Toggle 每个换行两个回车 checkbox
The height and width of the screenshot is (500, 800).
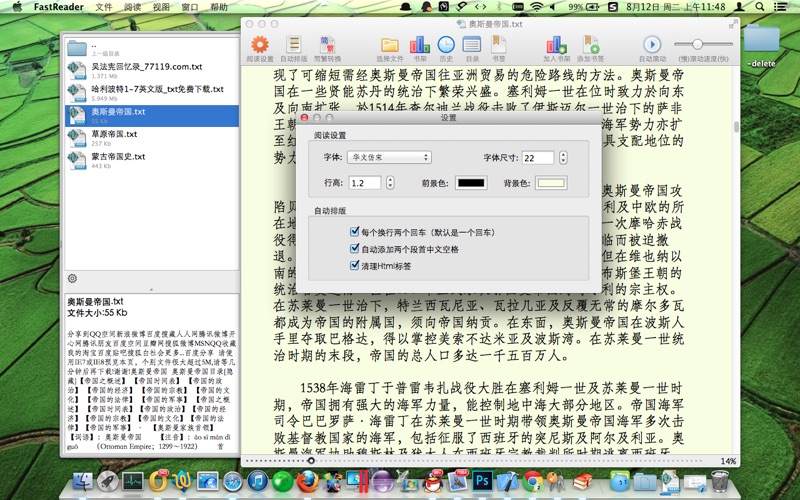coord(355,232)
